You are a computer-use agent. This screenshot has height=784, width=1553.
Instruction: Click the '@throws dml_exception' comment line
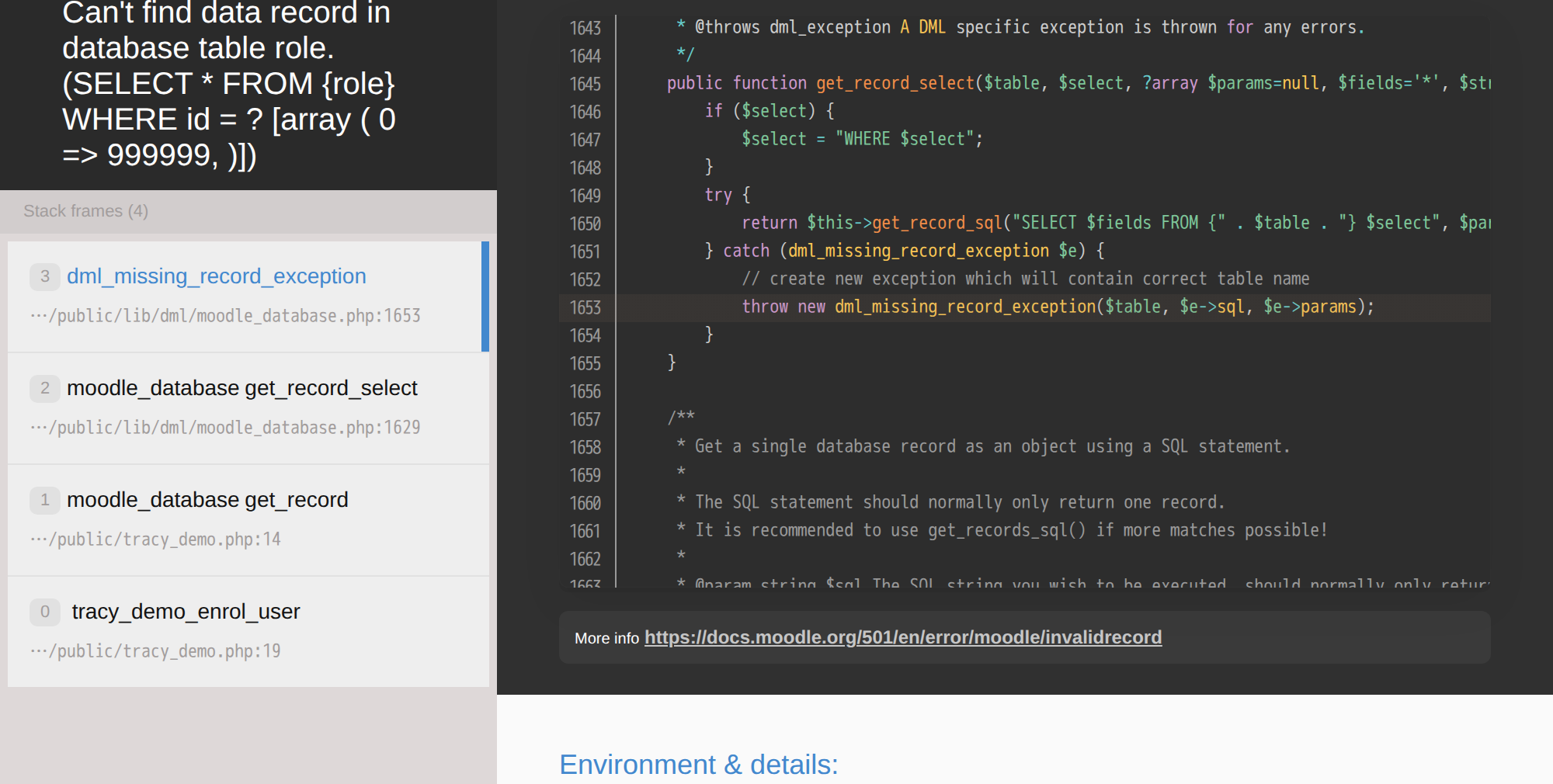click(x=1020, y=27)
